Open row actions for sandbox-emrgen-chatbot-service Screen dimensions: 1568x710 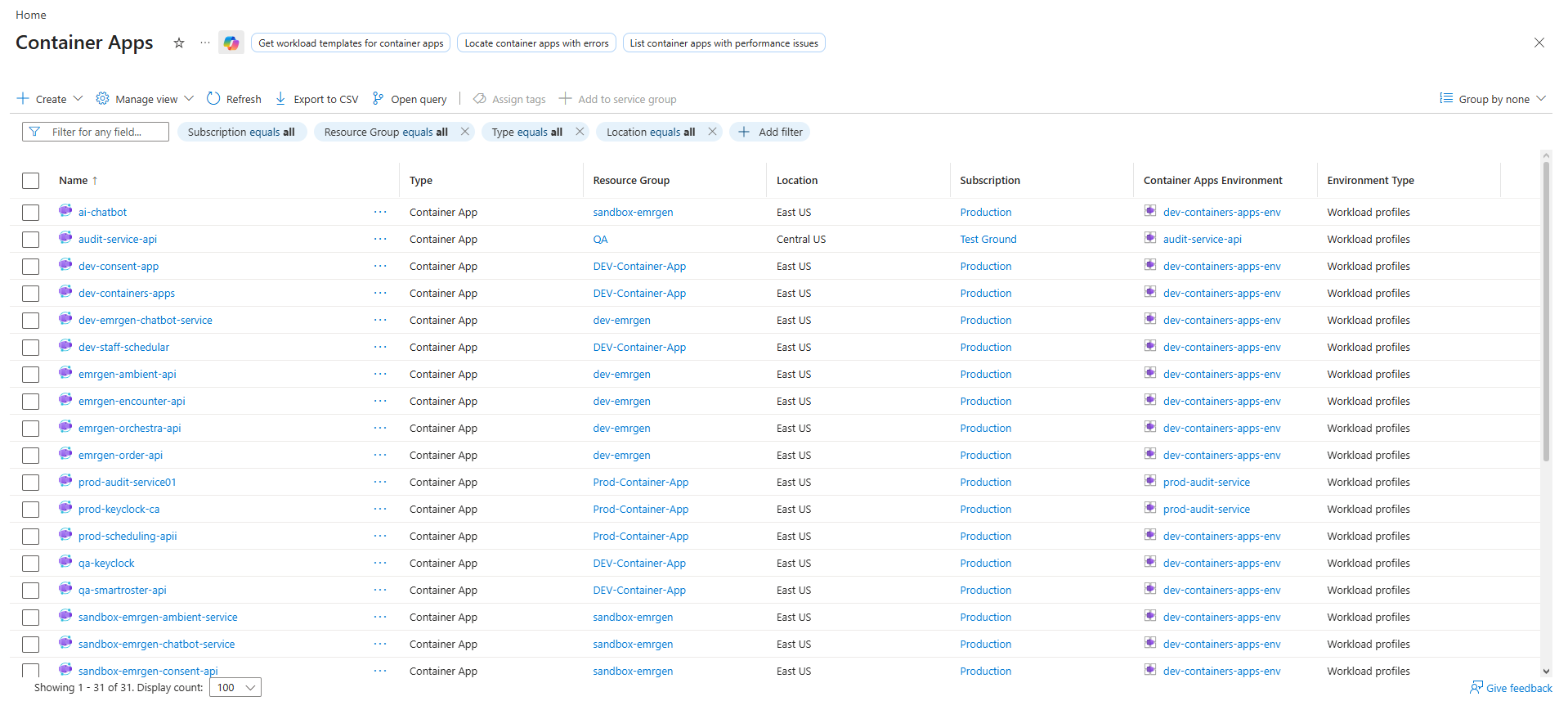click(x=380, y=644)
